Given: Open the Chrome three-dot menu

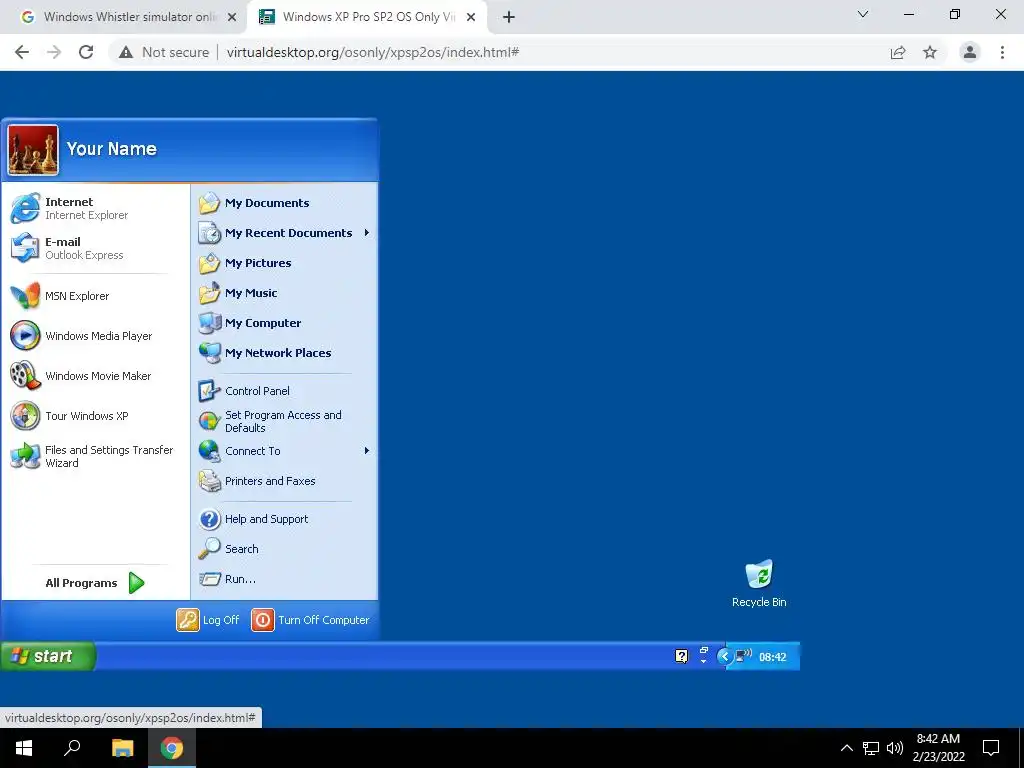Looking at the screenshot, I should click(1002, 52).
